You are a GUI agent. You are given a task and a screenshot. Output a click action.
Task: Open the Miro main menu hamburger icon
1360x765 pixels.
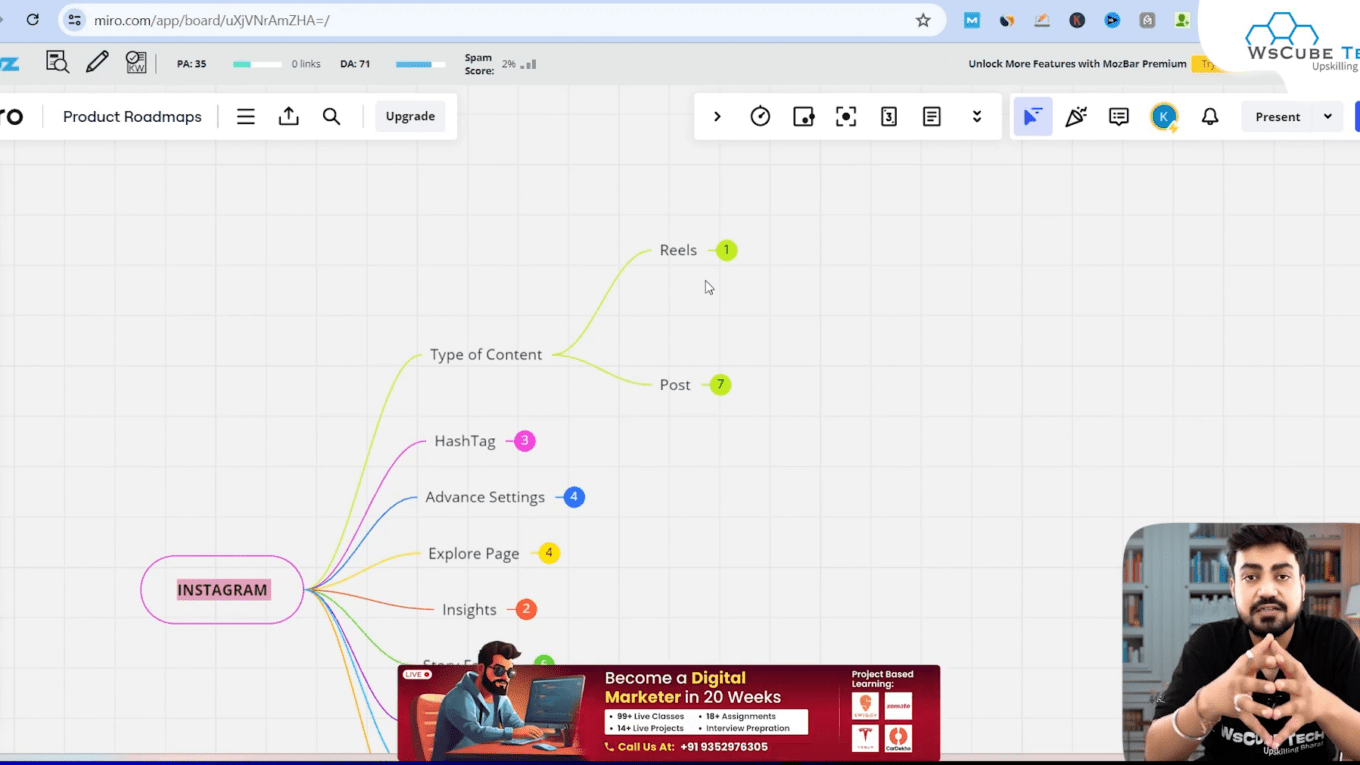point(245,117)
